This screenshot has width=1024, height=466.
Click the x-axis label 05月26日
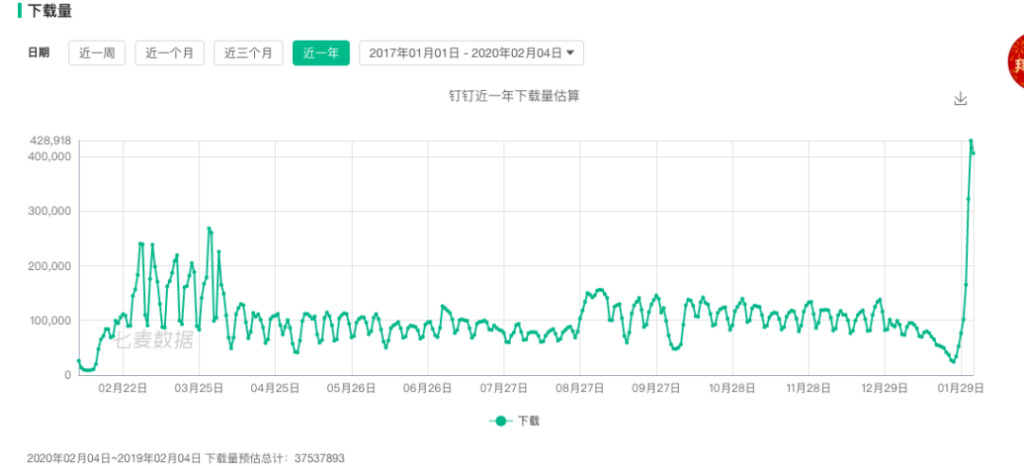pyautogui.click(x=352, y=388)
